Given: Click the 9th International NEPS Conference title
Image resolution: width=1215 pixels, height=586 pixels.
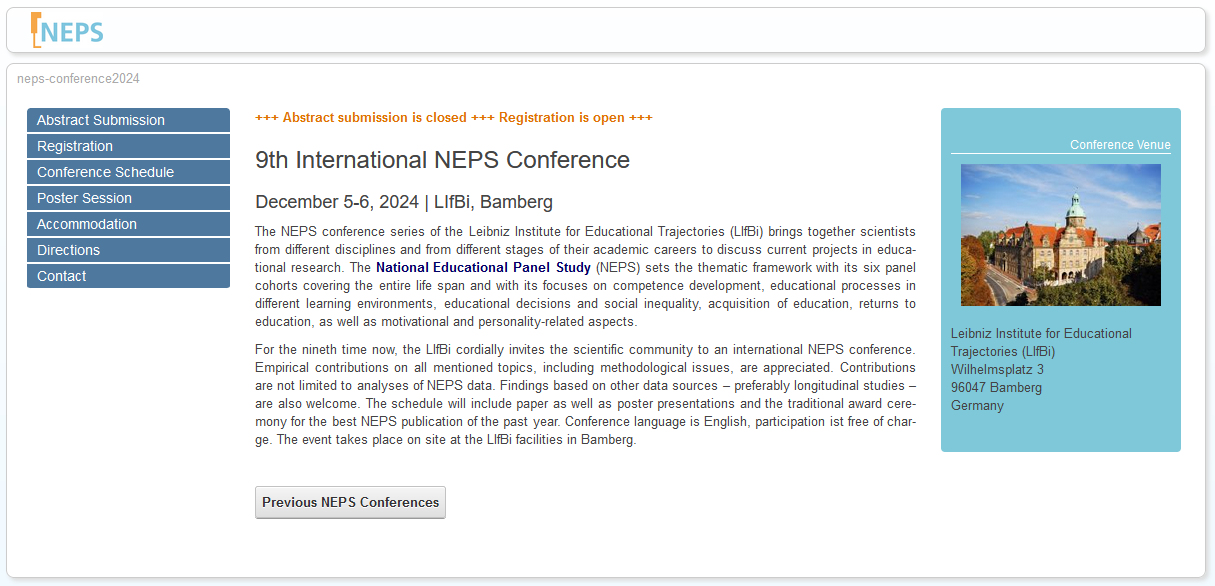Looking at the screenshot, I should 442,160.
